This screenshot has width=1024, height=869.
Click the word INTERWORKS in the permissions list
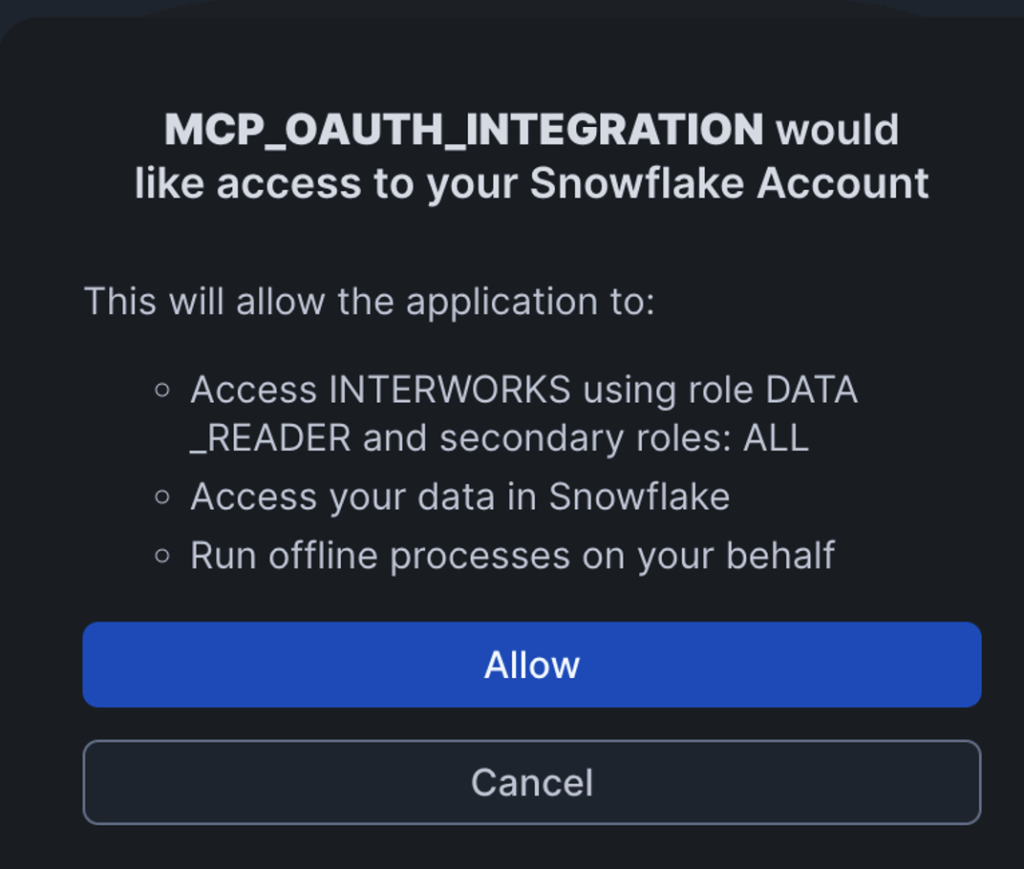tap(450, 390)
